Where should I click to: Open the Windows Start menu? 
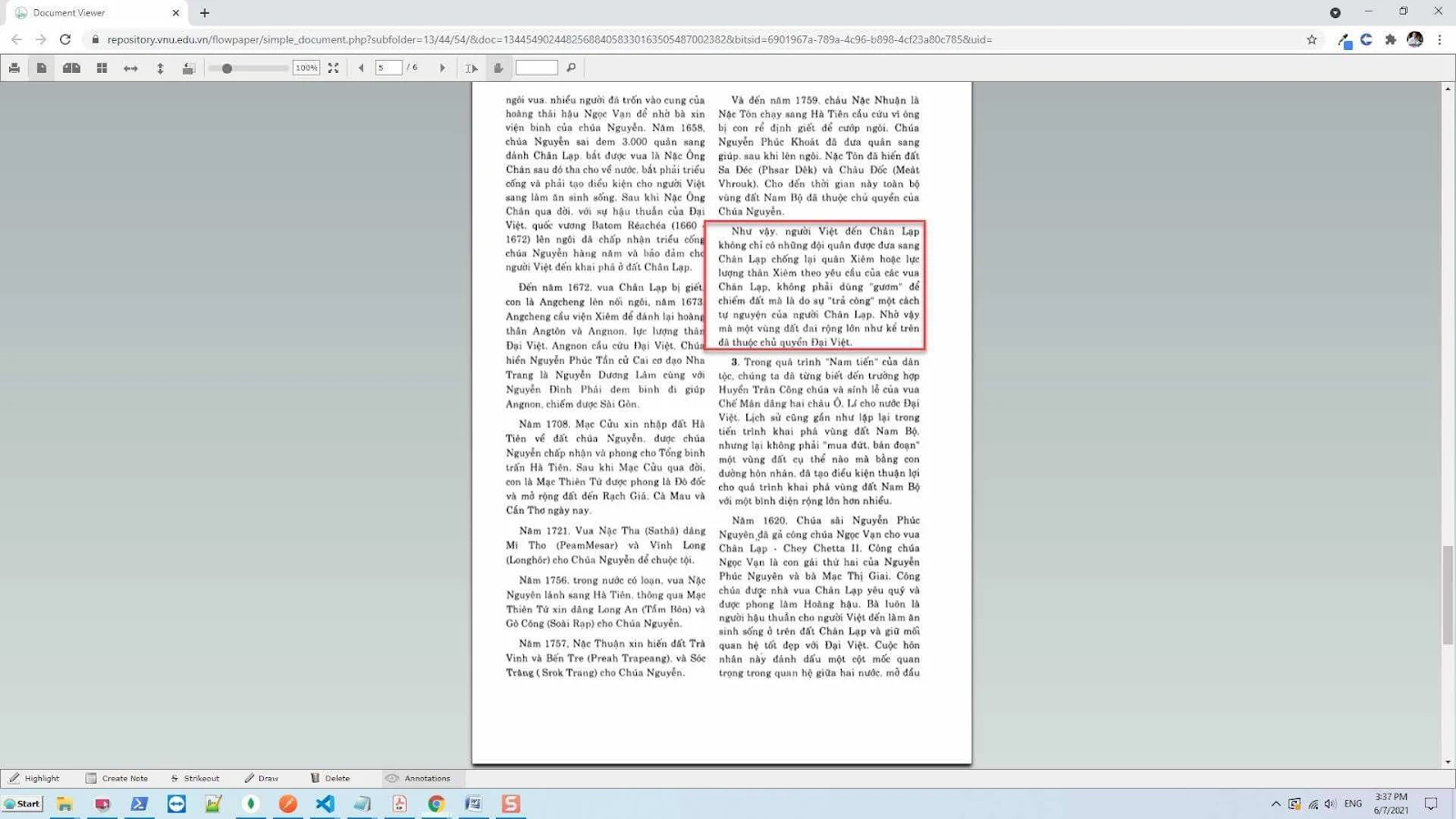point(23,804)
